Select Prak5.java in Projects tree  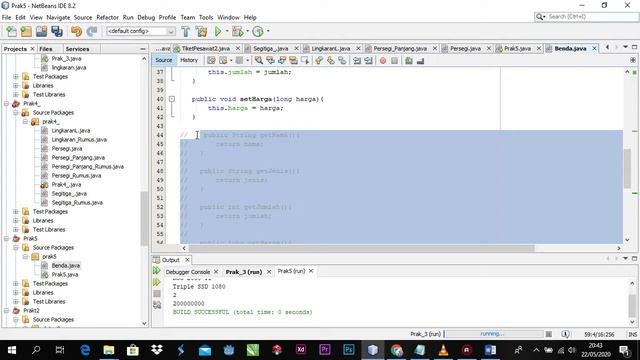pos(65,274)
